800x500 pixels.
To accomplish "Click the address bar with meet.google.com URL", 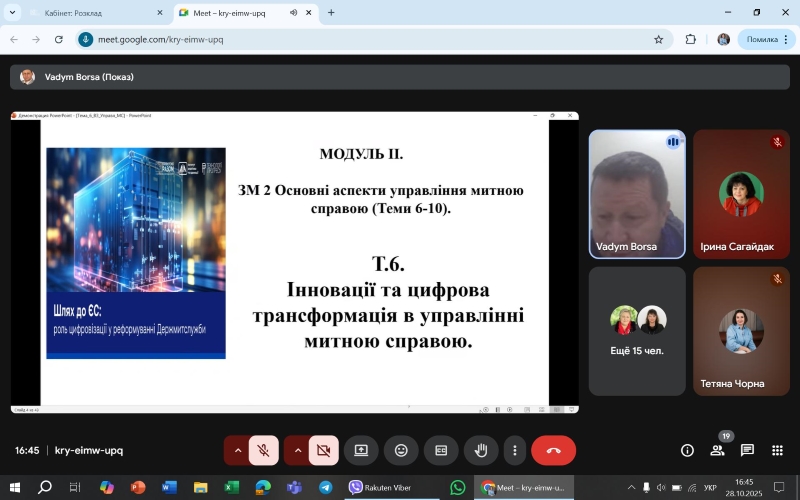I will [360, 40].
